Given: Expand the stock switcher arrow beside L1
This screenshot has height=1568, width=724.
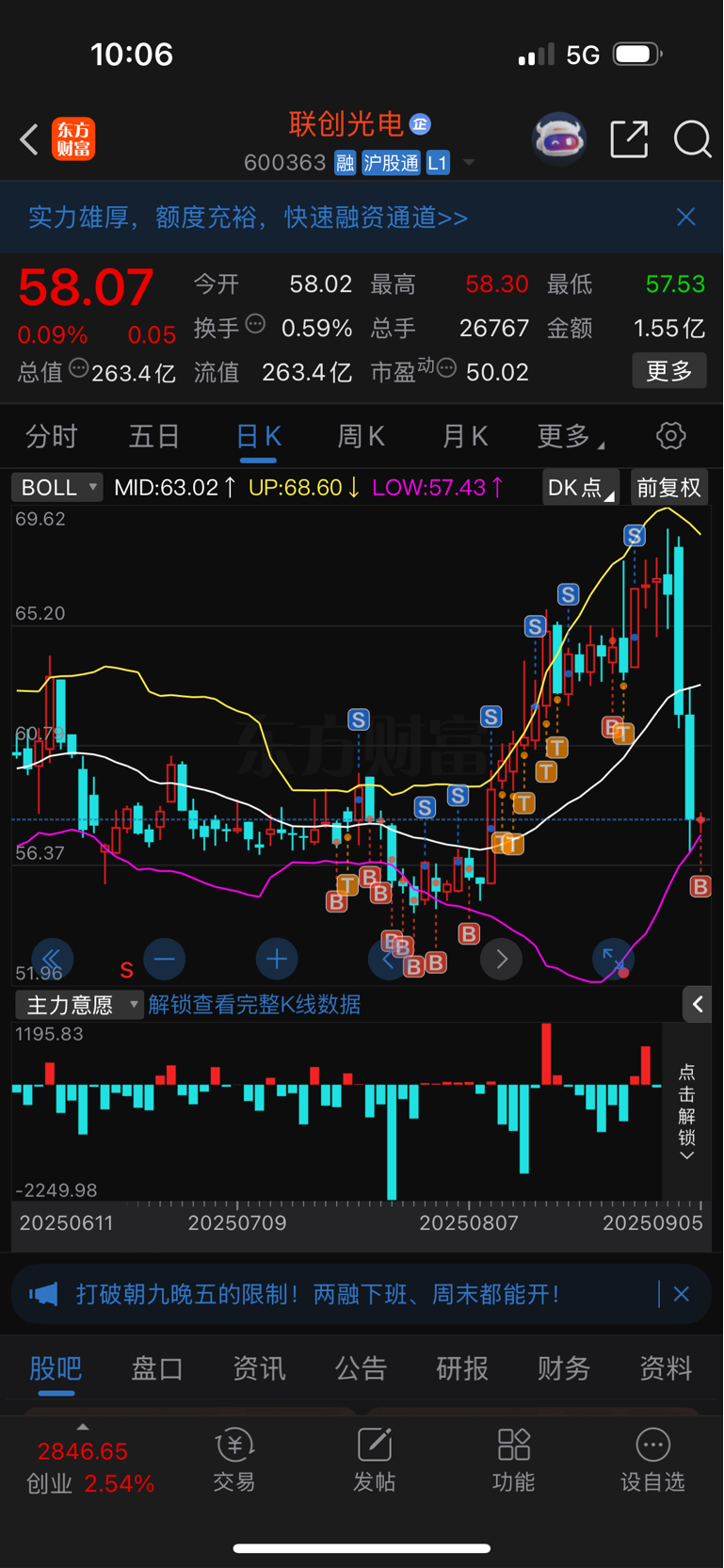Looking at the screenshot, I should pyautogui.click(x=469, y=163).
